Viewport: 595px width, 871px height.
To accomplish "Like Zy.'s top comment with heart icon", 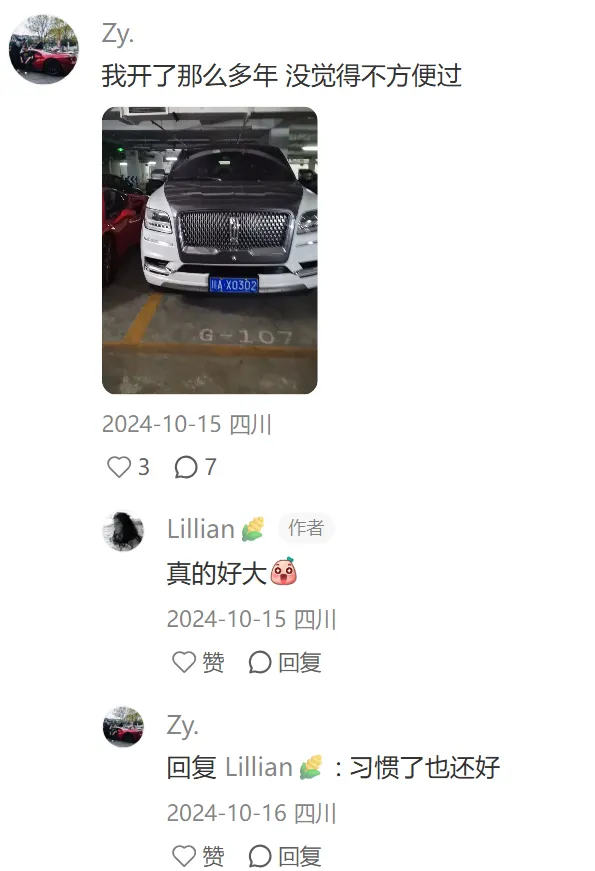I will (118, 467).
